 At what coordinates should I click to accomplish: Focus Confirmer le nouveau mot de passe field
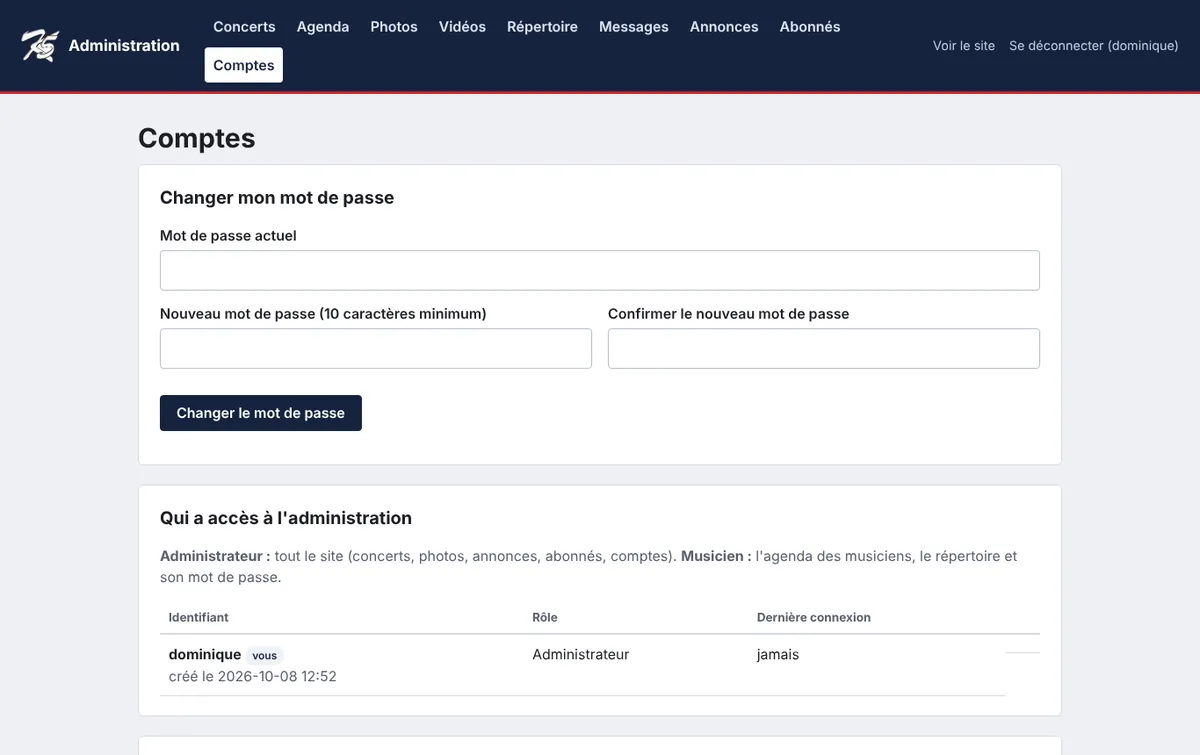(824, 348)
